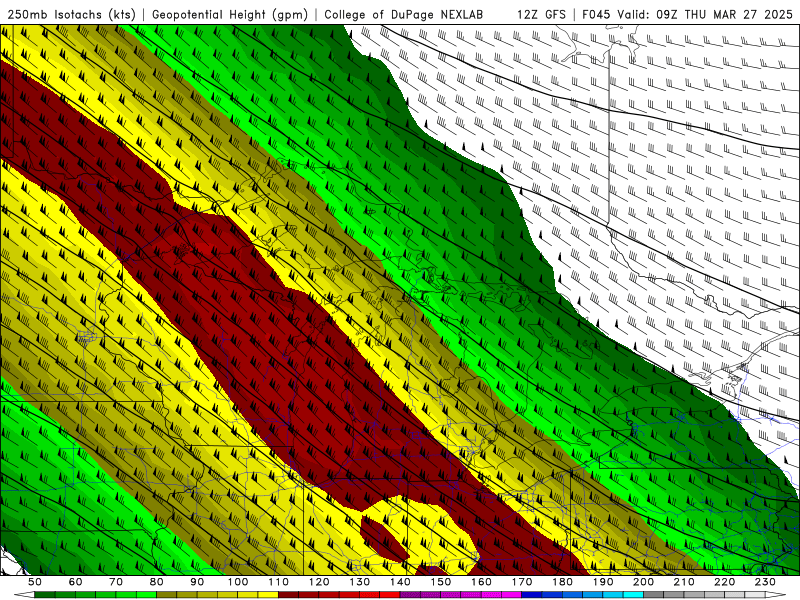Click the 80 label on the color scale
This screenshot has width=800, height=600.
tap(157, 582)
